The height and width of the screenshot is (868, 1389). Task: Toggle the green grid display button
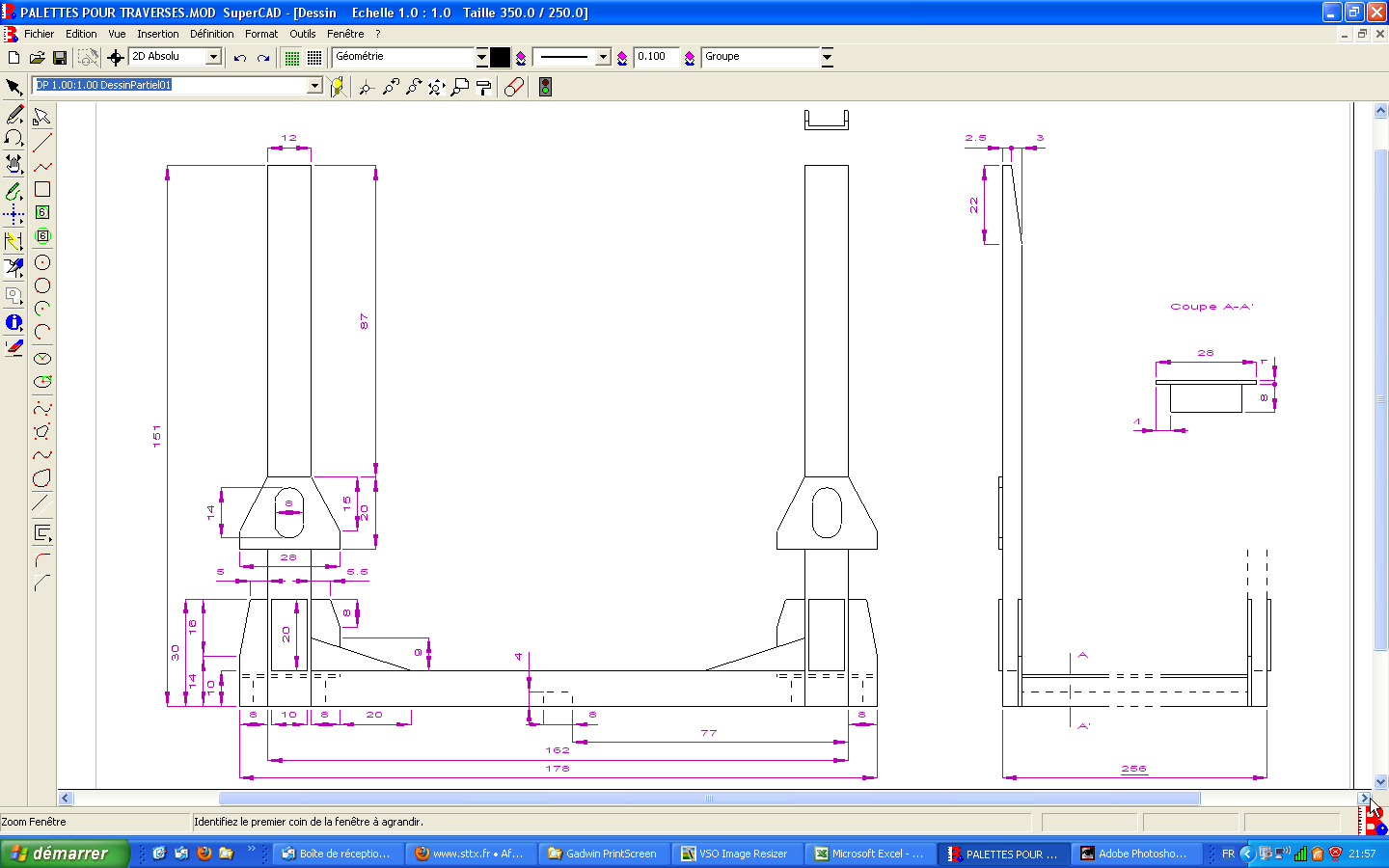pos(291,58)
